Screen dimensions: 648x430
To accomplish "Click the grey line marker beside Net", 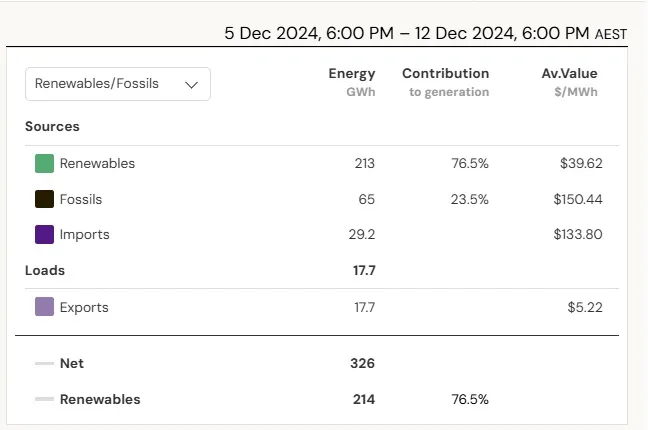I will pyautogui.click(x=44, y=363).
